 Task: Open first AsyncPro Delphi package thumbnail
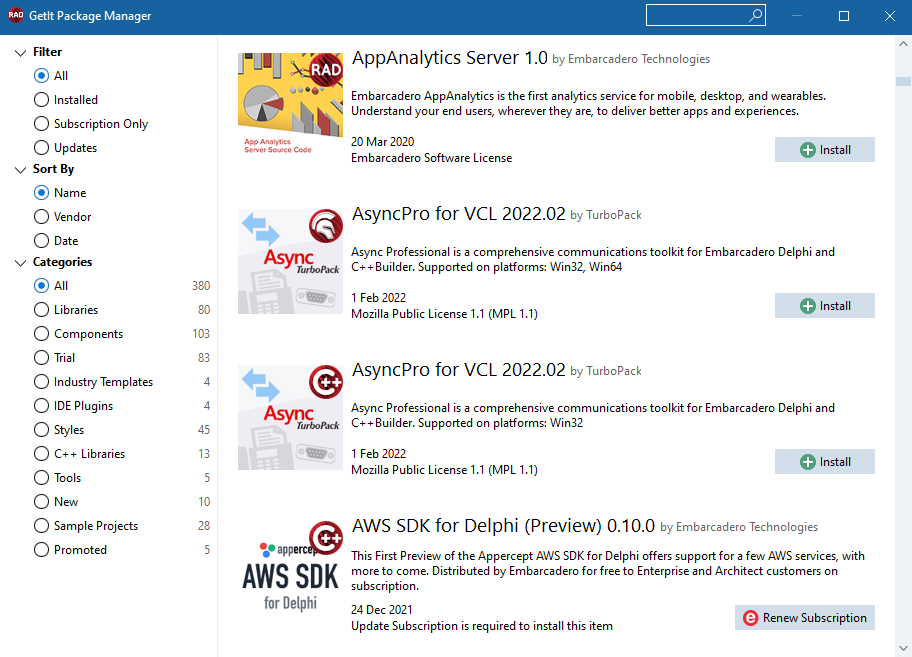290,262
